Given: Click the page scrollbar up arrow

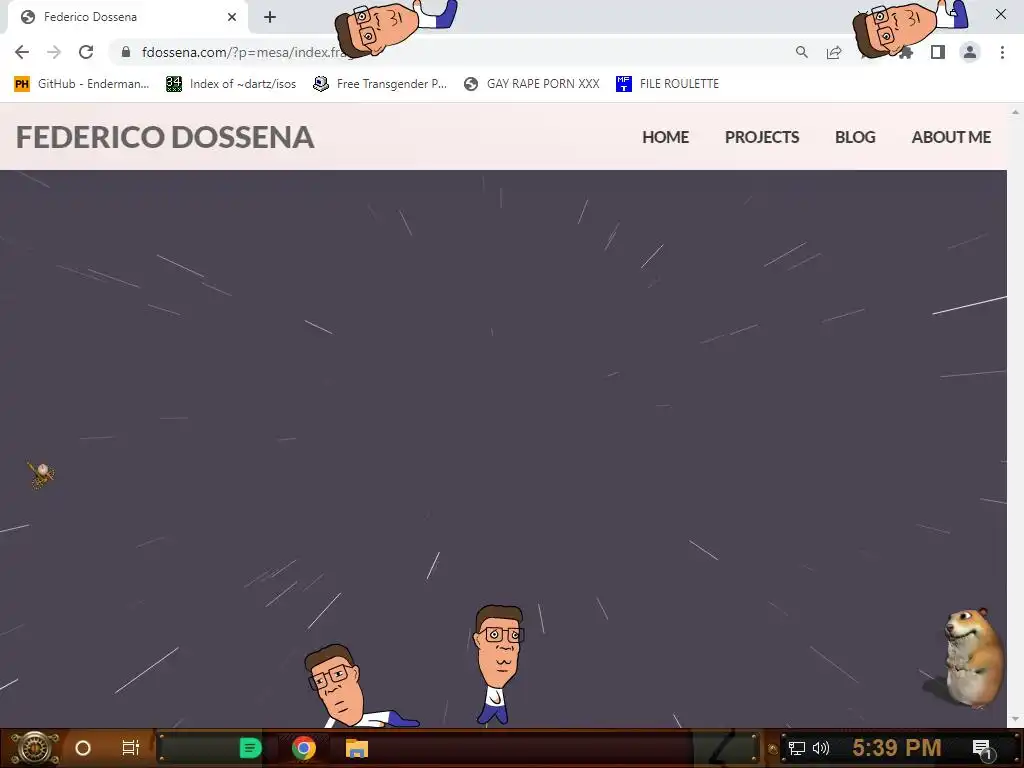Looking at the screenshot, I should [1015, 112].
